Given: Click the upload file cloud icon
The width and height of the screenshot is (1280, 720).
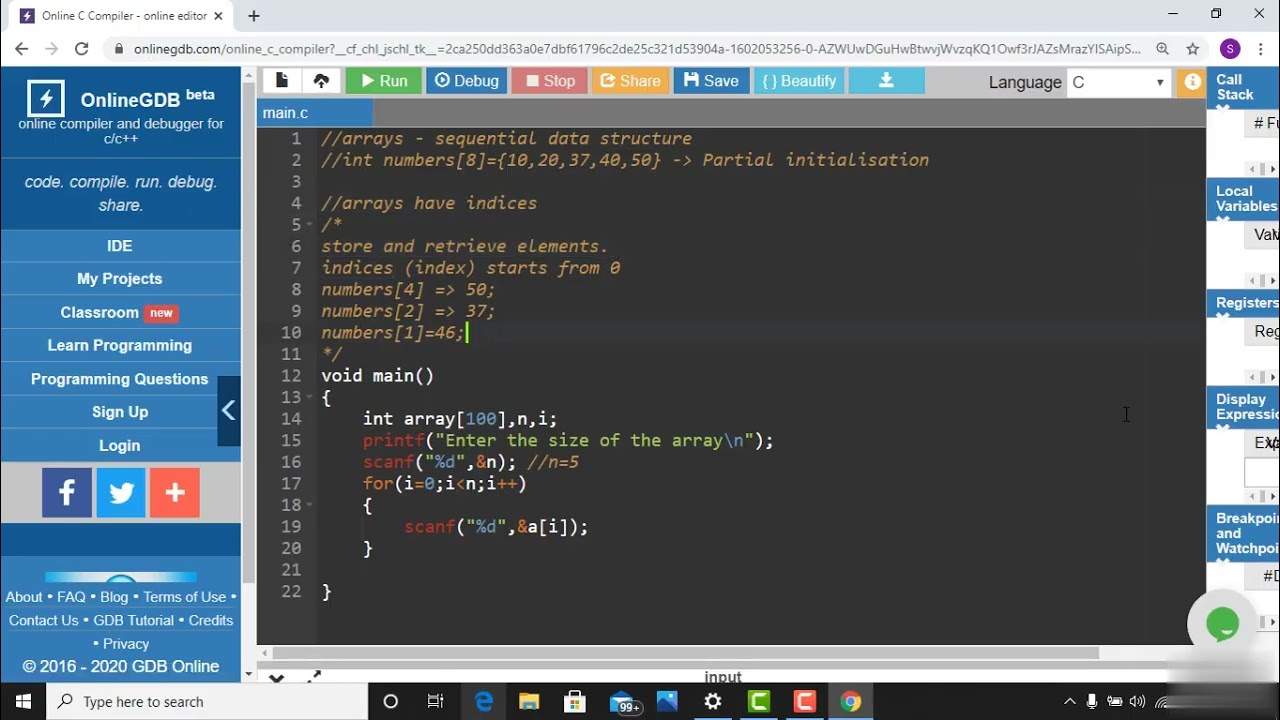Looking at the screenshot, I should click(321, 81).
